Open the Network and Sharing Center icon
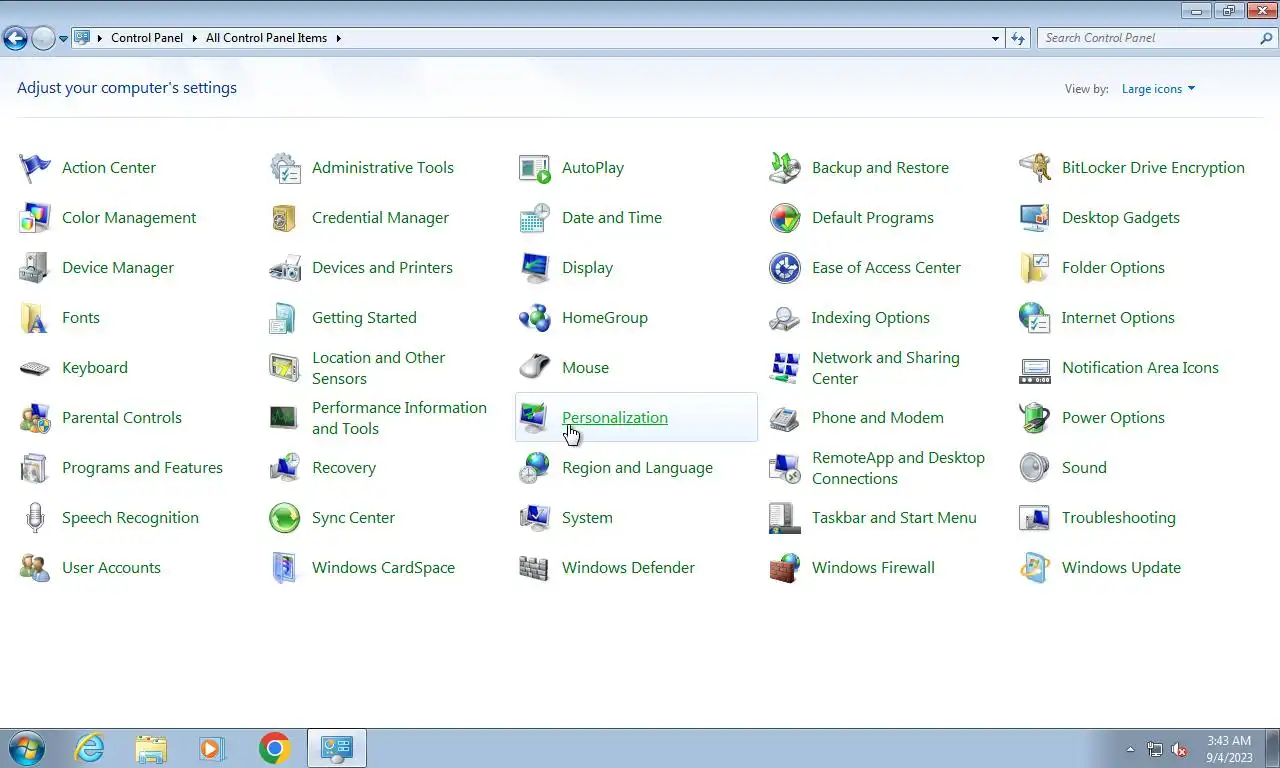This screenshot has height=768, width=1280. [785, 368]
